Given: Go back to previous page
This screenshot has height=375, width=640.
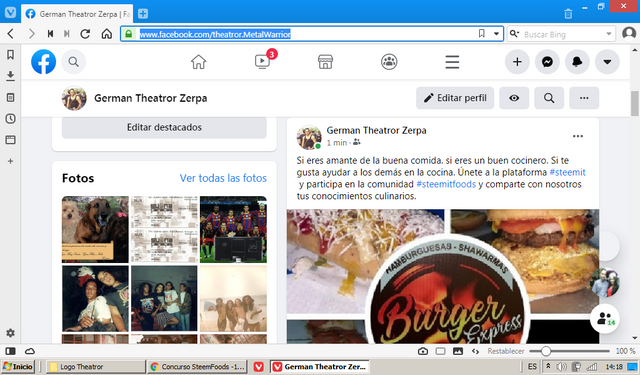Looking at the screenshot, I should (11, 34).
